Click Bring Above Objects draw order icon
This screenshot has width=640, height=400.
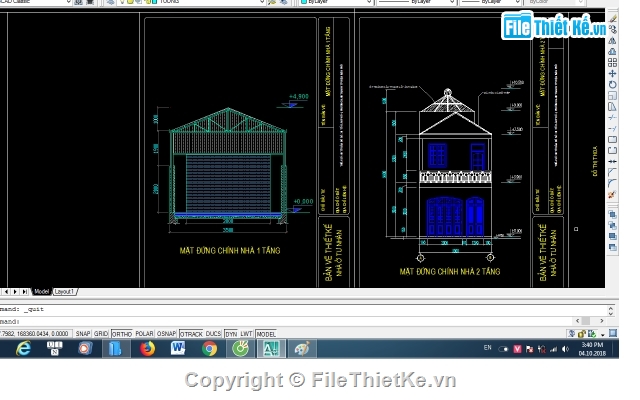[613, 236]
